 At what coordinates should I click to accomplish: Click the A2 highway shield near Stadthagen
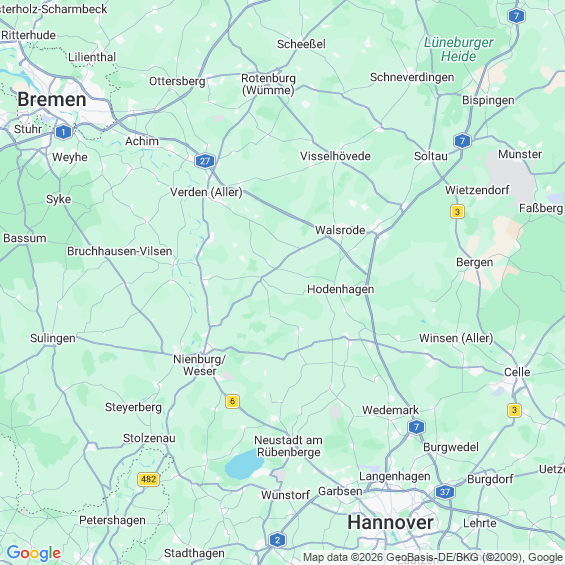click(277, 540)
